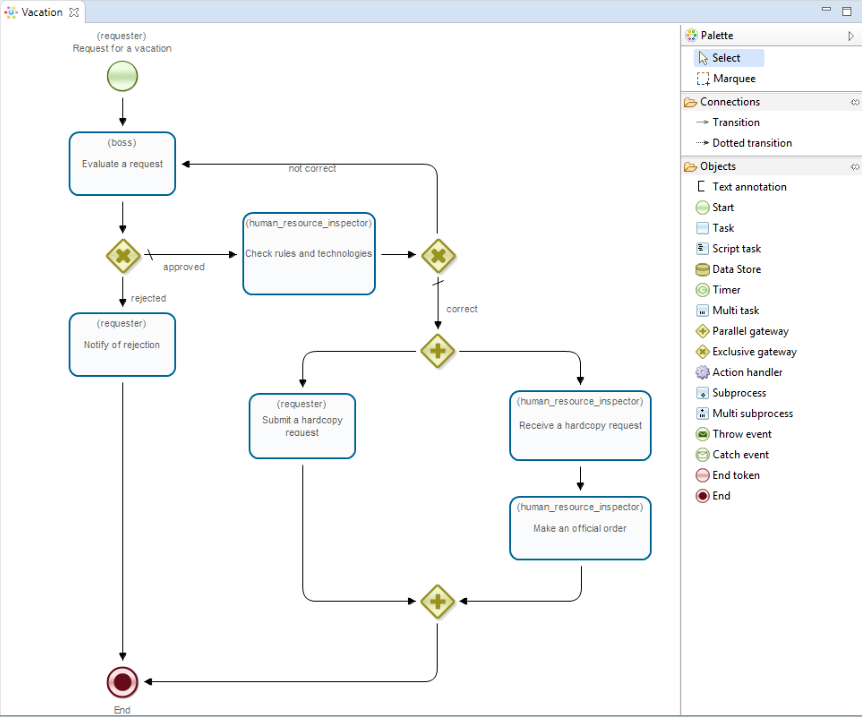Choose the Parallel gateway palette item
Viewport: 862px width, 717px height.
coord(749,331)
